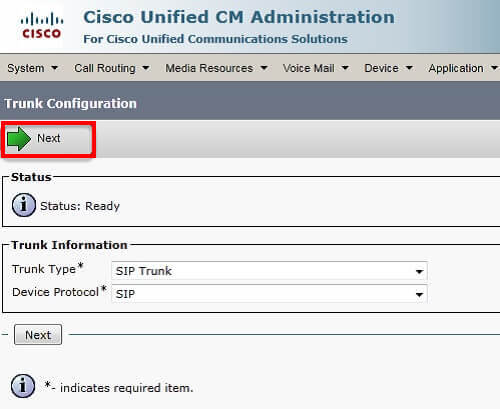Screen dimensions: 500x409
Task: Open the Media Resources menu
Action: coord(217,68)
